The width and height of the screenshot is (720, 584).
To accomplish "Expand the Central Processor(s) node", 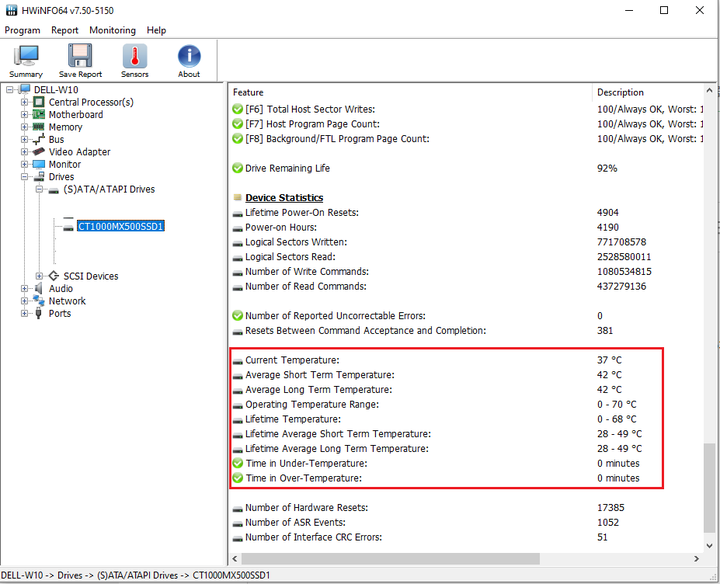I will click(x=24, y=102).
